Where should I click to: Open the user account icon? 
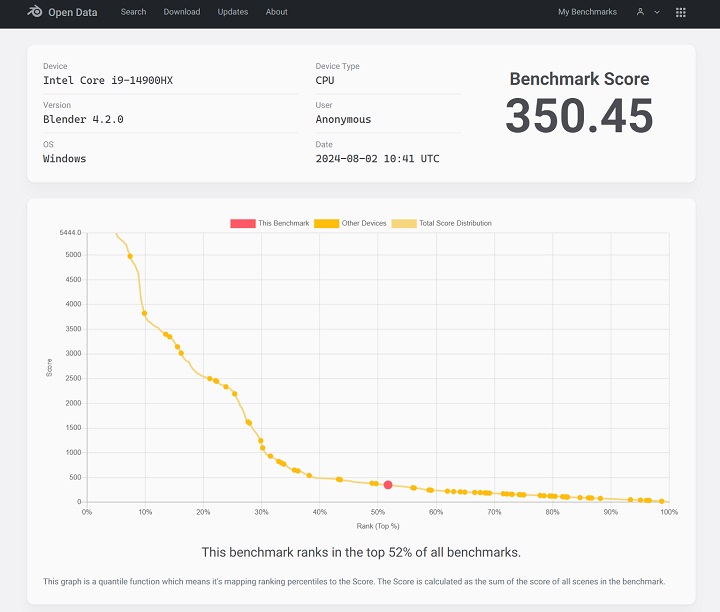(x=640, y=12)
